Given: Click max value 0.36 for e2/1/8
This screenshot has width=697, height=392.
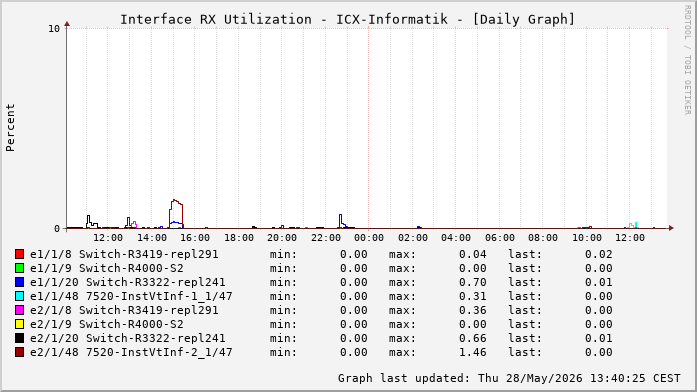Looking at the screenshot, I should pos(473,310).
